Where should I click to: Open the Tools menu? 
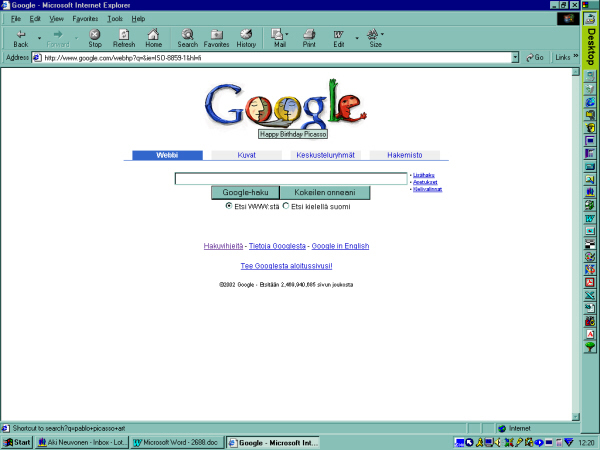point(115,19)
